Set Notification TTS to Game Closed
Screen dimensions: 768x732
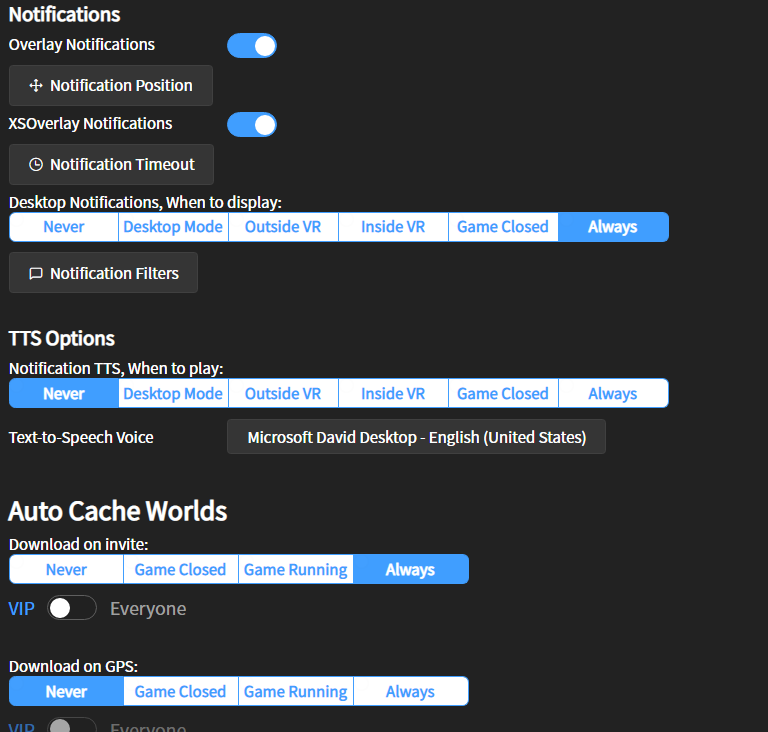click(x=503, y=393)
